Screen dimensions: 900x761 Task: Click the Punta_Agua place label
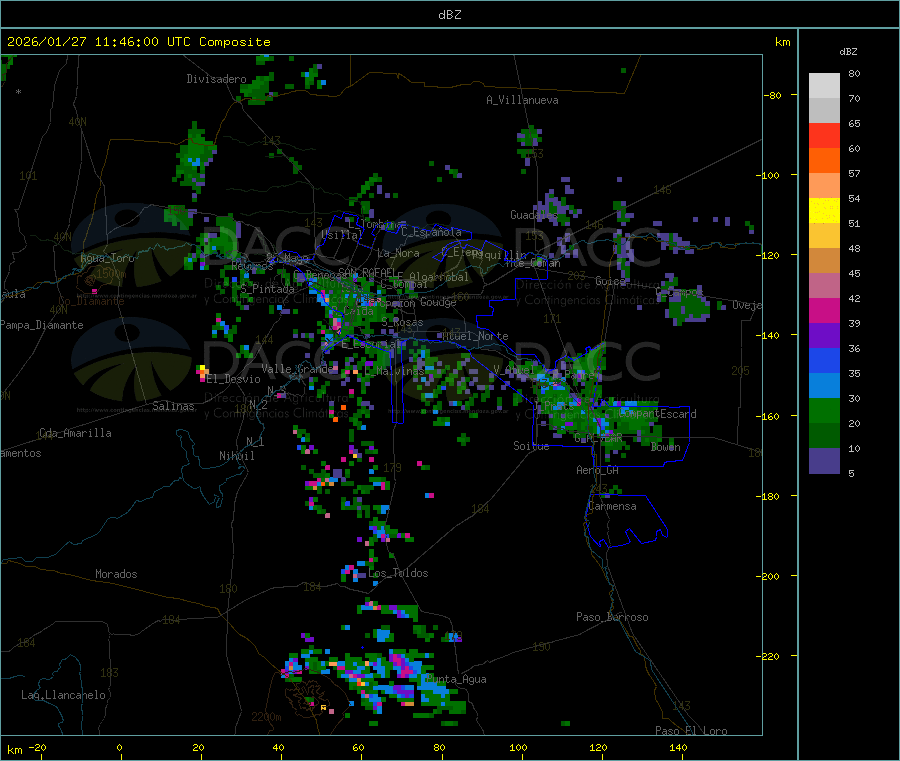click(456, 680)
